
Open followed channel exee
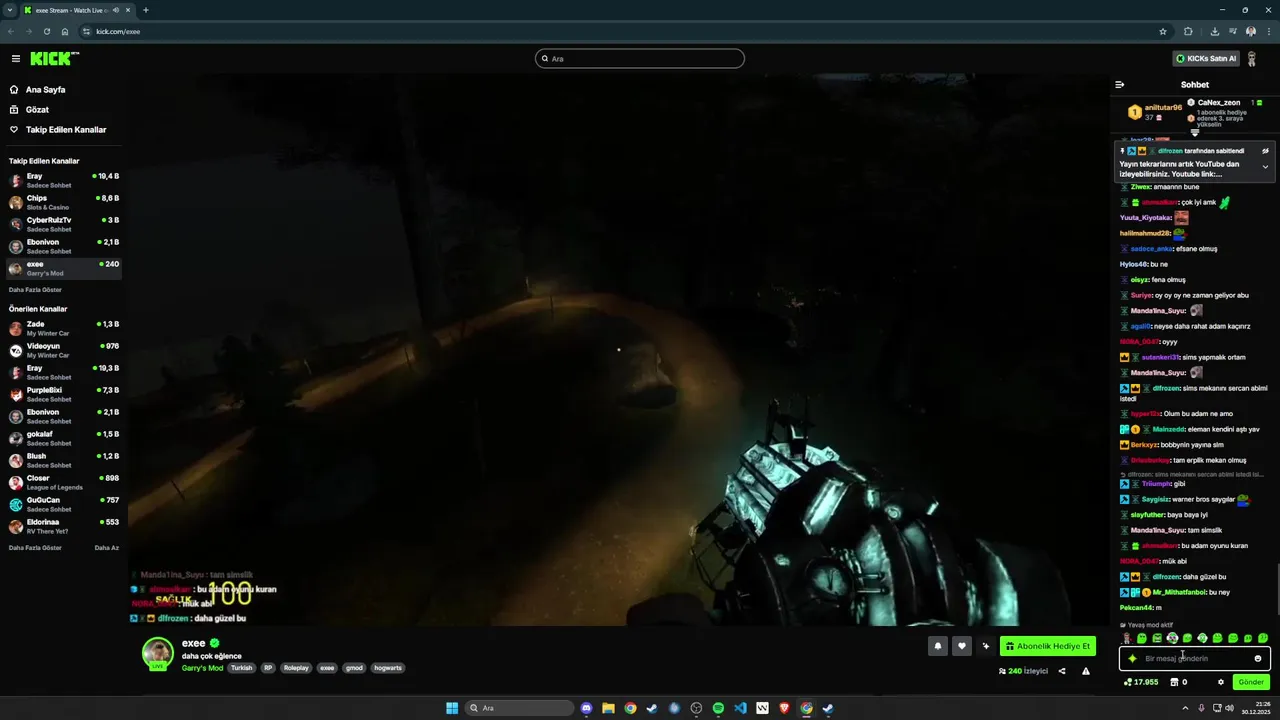pyautogui.click(x=64, y=268)
